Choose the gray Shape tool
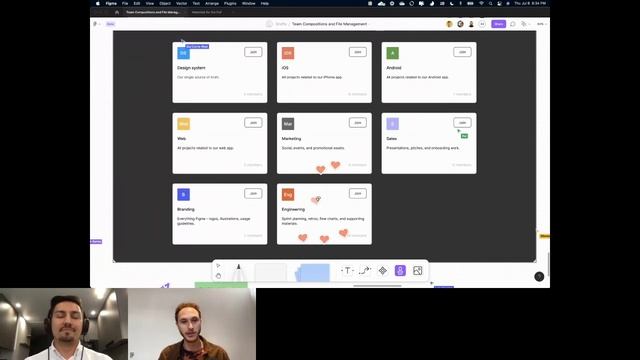The height and width of the screenshot is (360, 640). 271,272
